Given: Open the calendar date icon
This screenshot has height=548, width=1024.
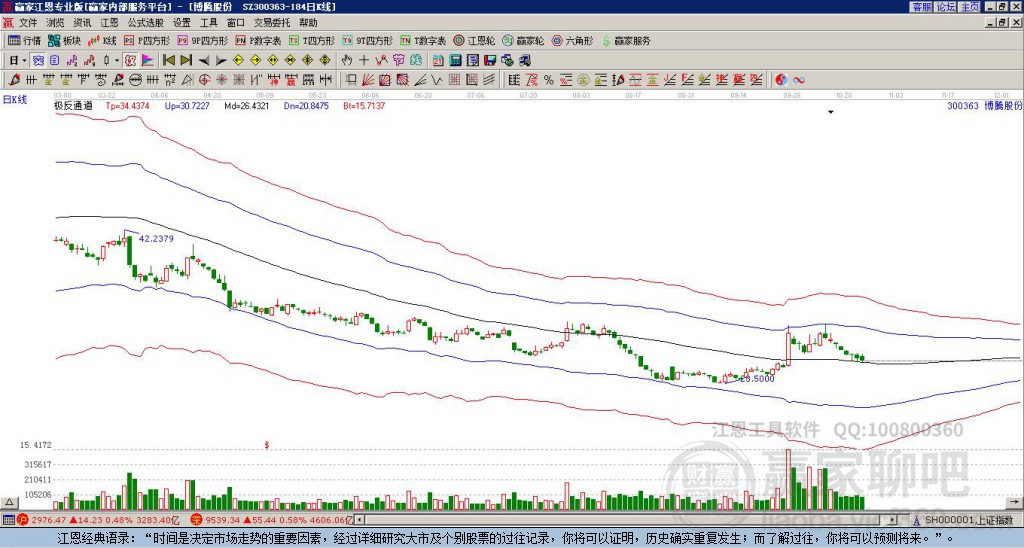Looking at the screenshot, I should click(438, 61).
